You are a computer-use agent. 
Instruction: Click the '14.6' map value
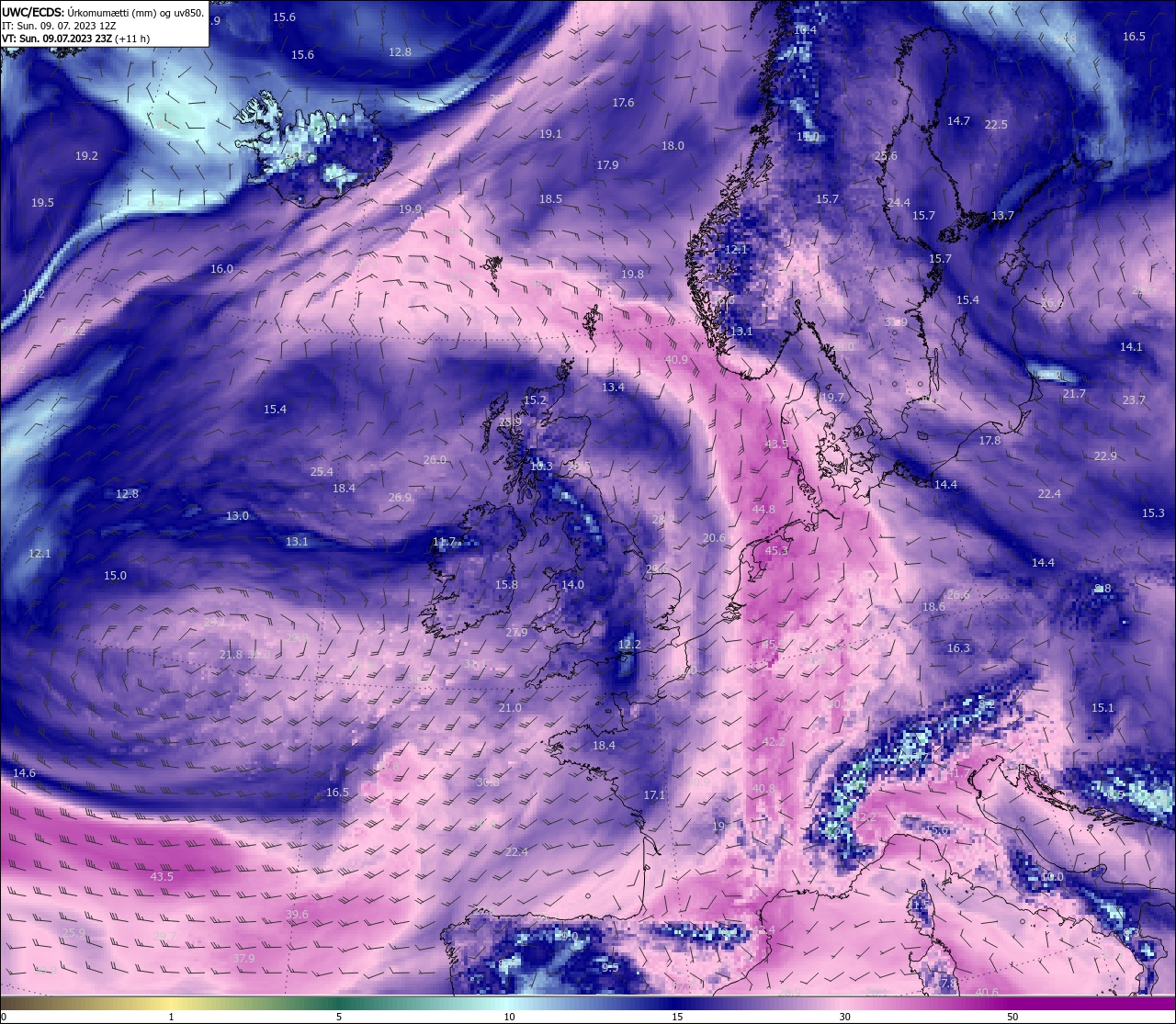pos(24,773)
